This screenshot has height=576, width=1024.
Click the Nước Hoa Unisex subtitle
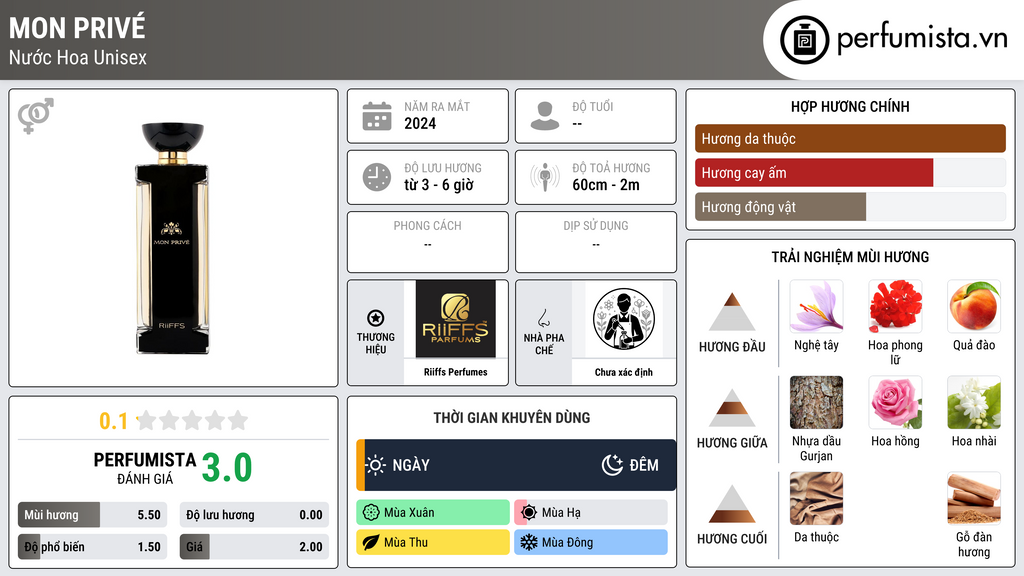[x=78, y=57]
